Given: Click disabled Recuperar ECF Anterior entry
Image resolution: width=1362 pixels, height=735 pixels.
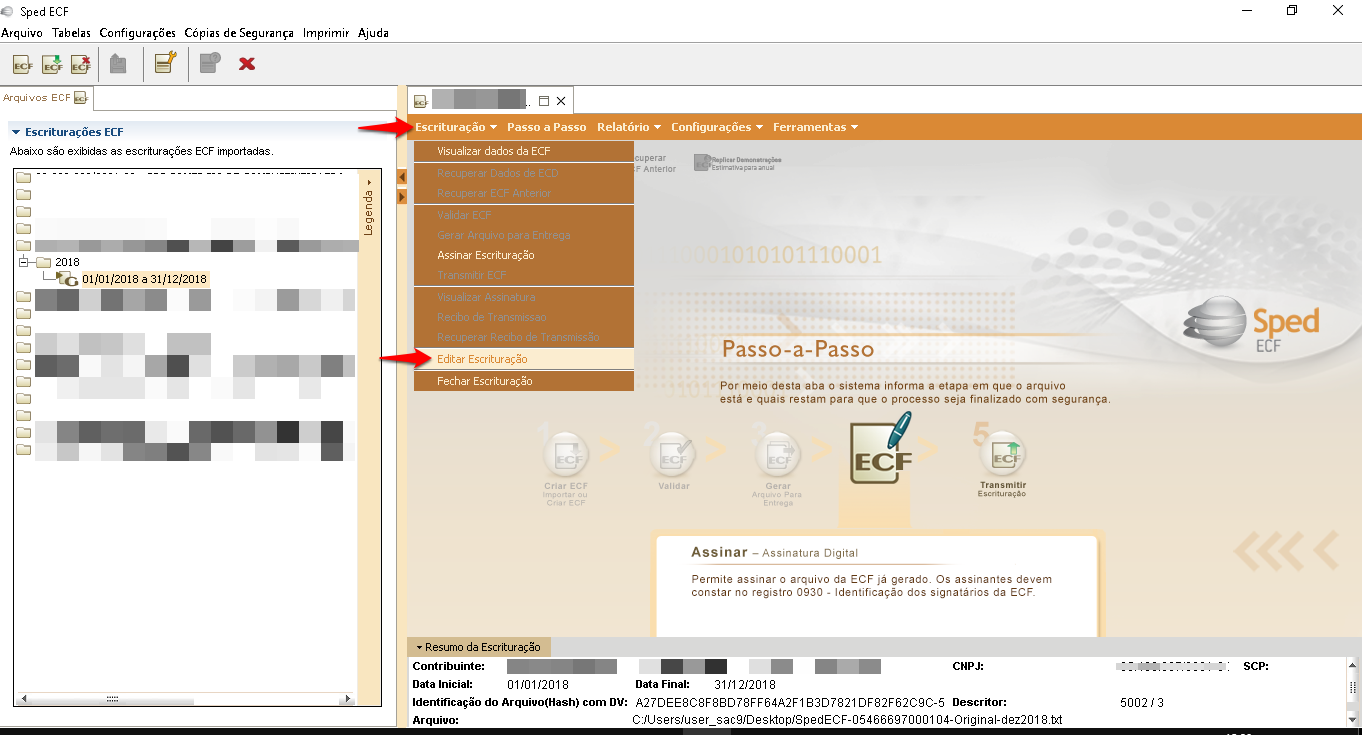Looking at the screenshot, I should click(524, 193).
